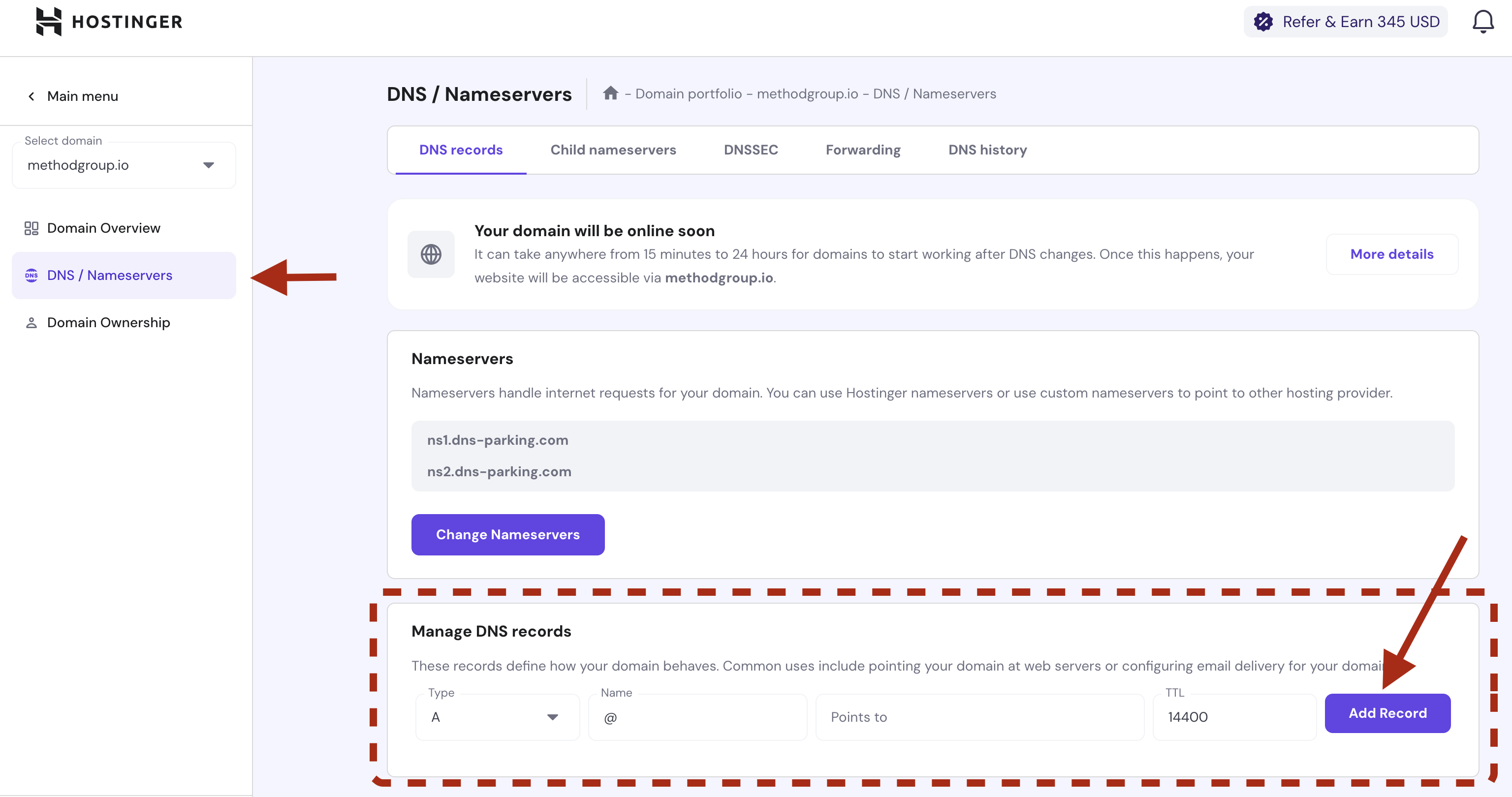Click the DNS / Nameservers page title
Viewport: 1512px width, 797px height.
tap(479, 94)
